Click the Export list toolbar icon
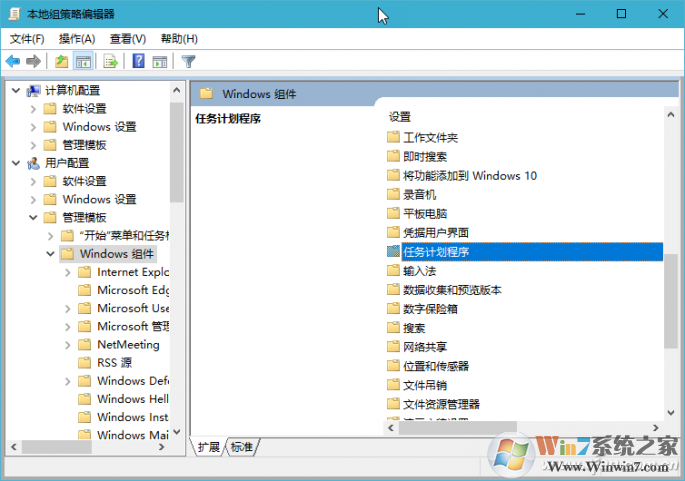Image resolution: width=685 pixels, height=481 pixels. point(111,61)
